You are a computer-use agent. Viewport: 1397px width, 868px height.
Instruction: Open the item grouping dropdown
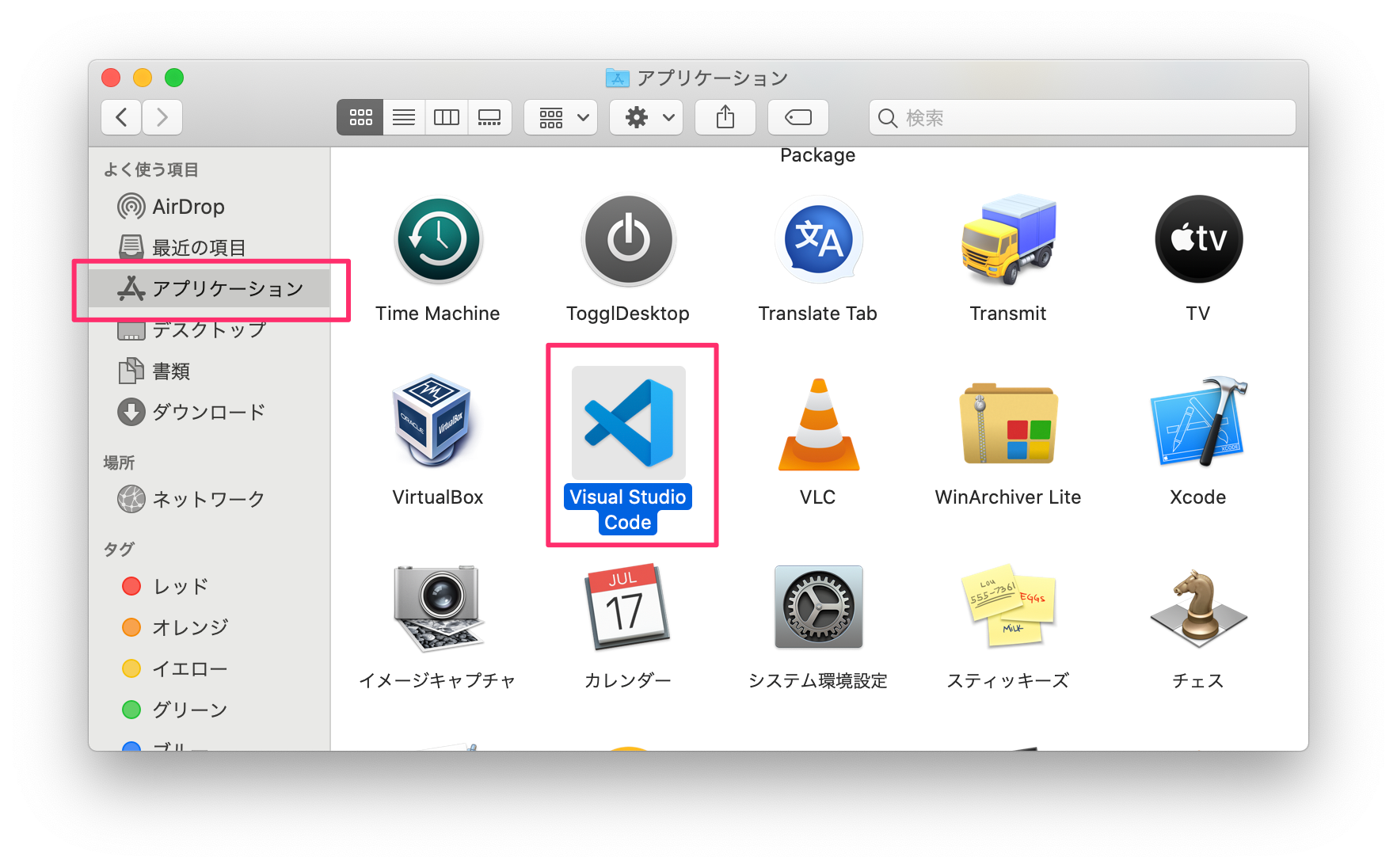tap(560, 116)
